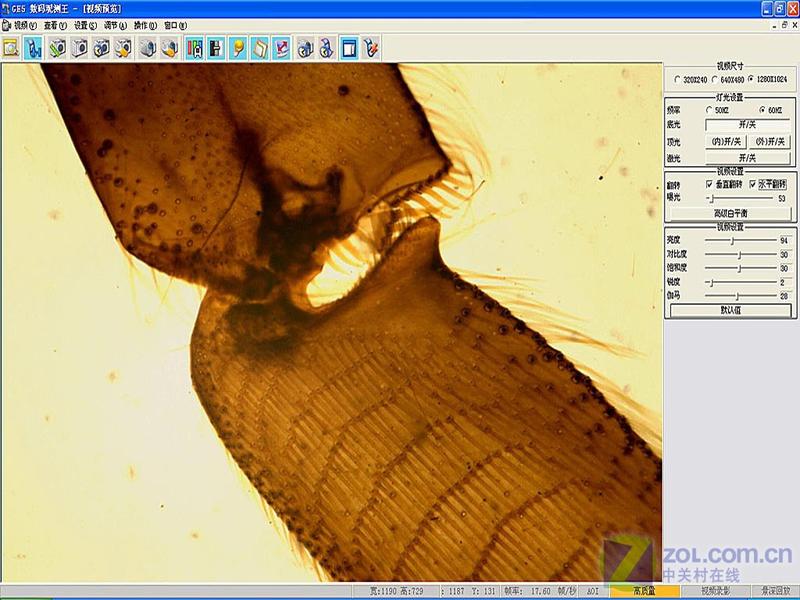The image size is (800, 600).
Task: Click the 高级白平衡 white balance button
Action: coord(730,213)
